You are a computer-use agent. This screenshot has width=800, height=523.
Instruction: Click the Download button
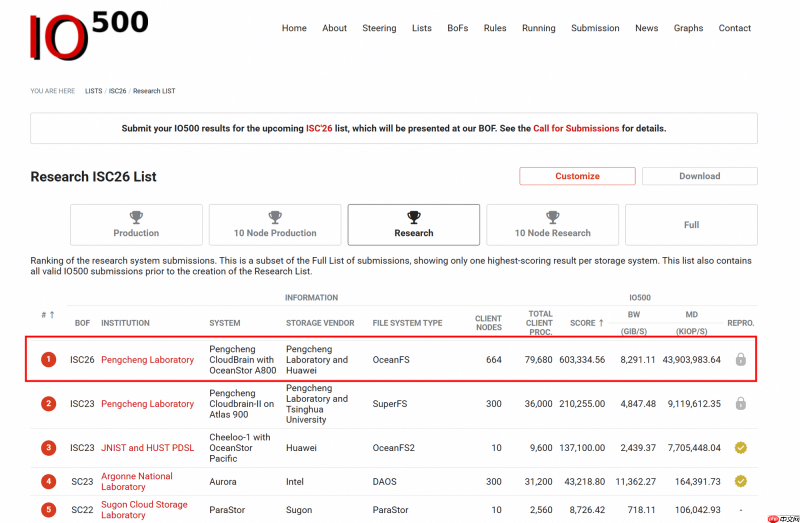pyautogui.click(x=699, y=176)
